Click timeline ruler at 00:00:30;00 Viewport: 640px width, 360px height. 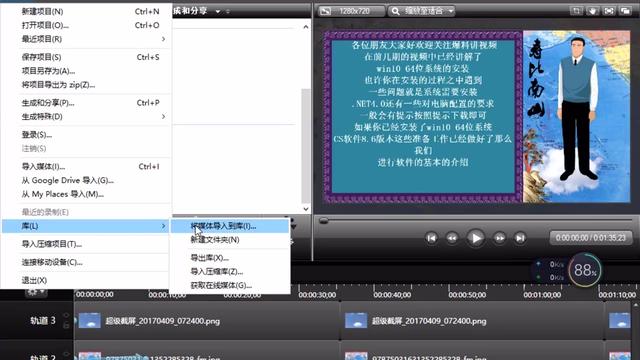tap(317, 295)
